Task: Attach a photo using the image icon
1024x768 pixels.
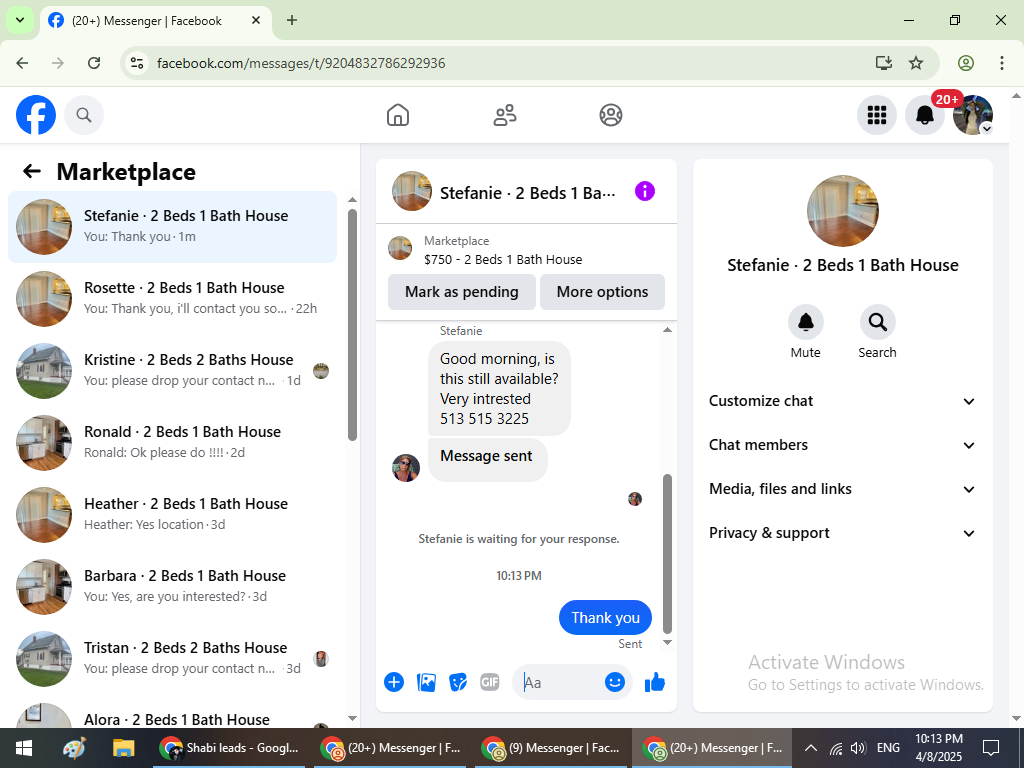Action: coord(426,682)
